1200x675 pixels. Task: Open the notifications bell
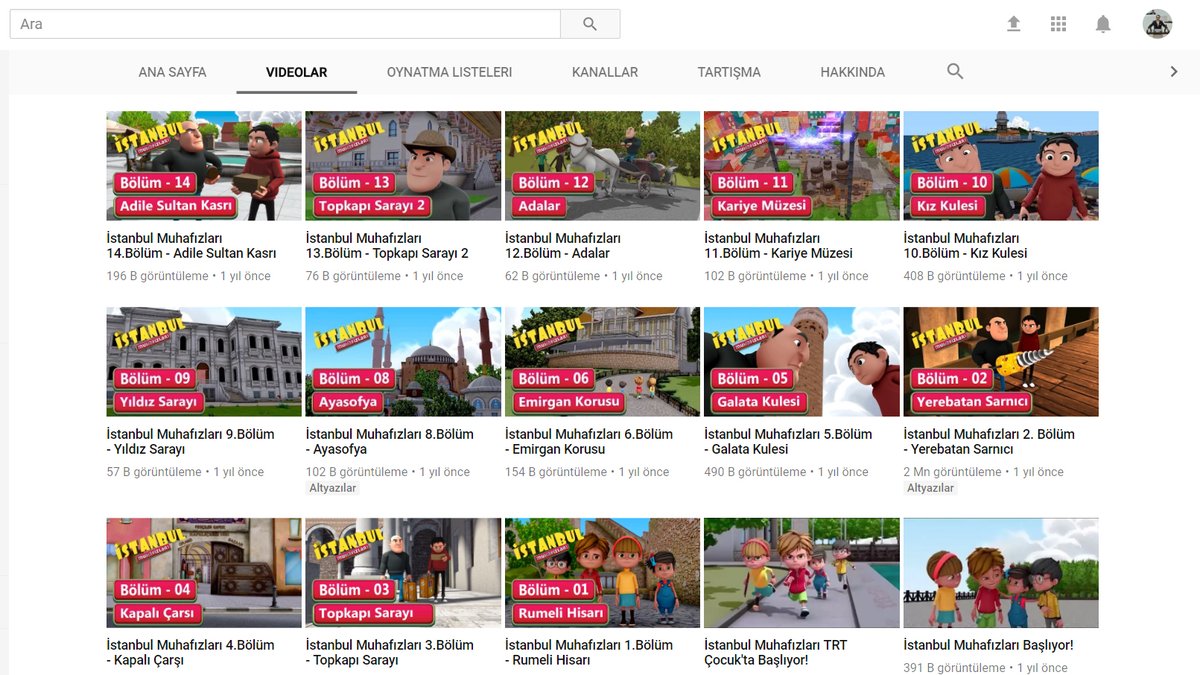pyautogui.click(x=1103, y=24)
